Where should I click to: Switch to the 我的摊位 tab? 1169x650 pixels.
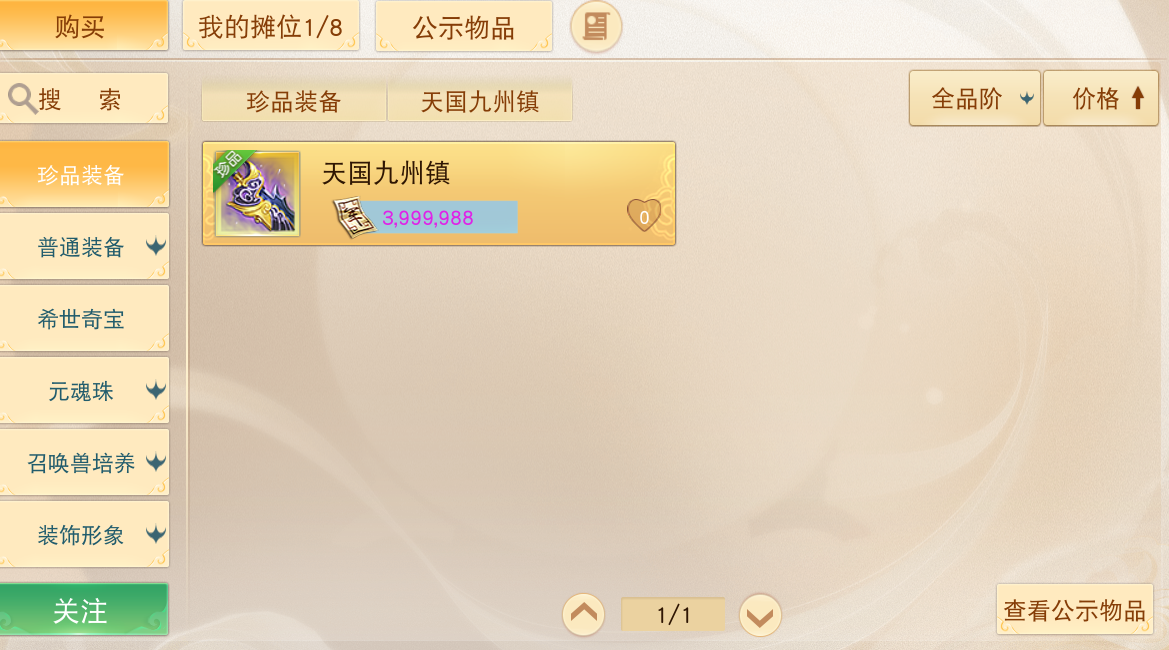pyautogui.click(x=271, y=27)
